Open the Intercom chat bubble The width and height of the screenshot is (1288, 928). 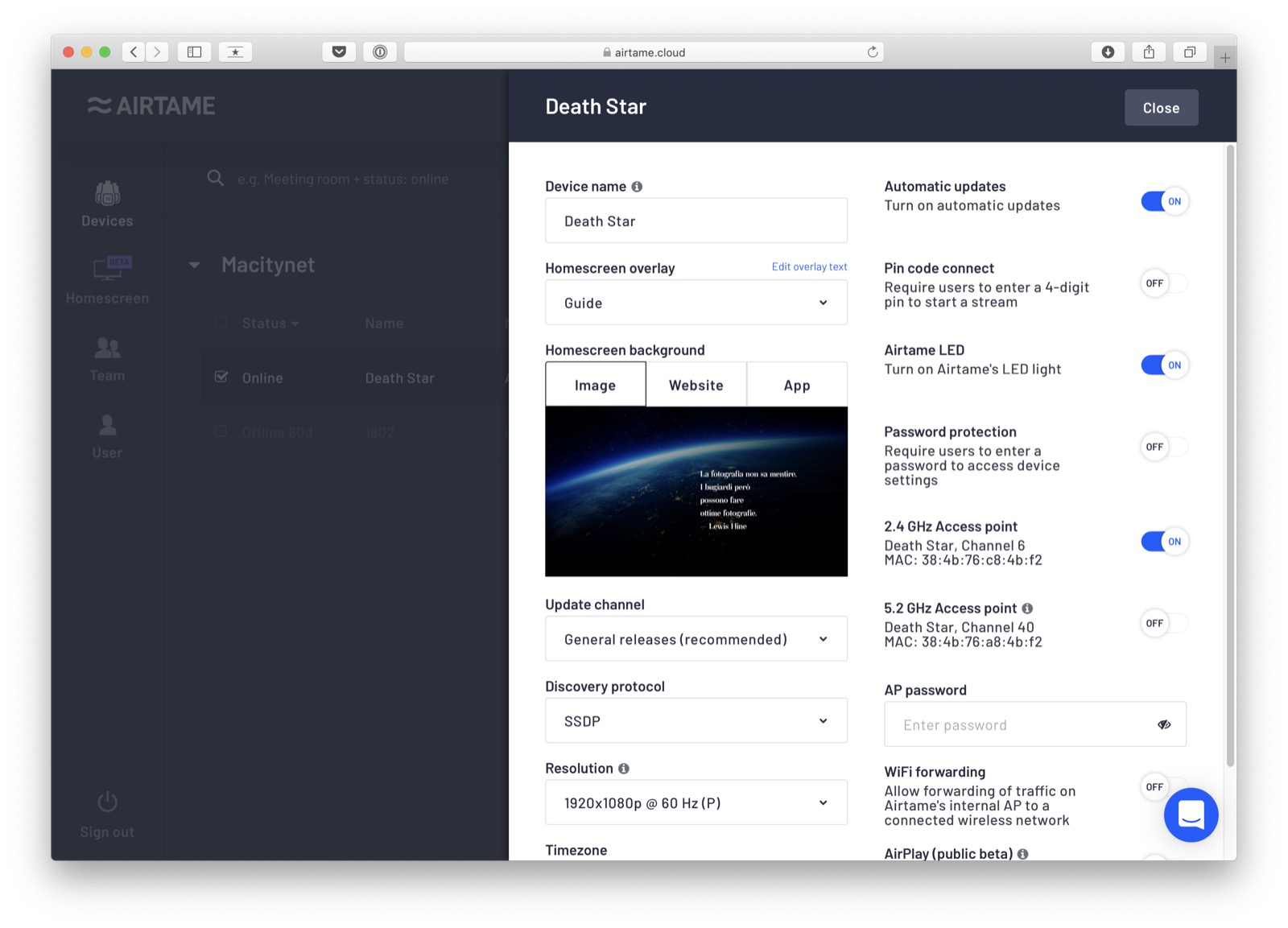1191,815
